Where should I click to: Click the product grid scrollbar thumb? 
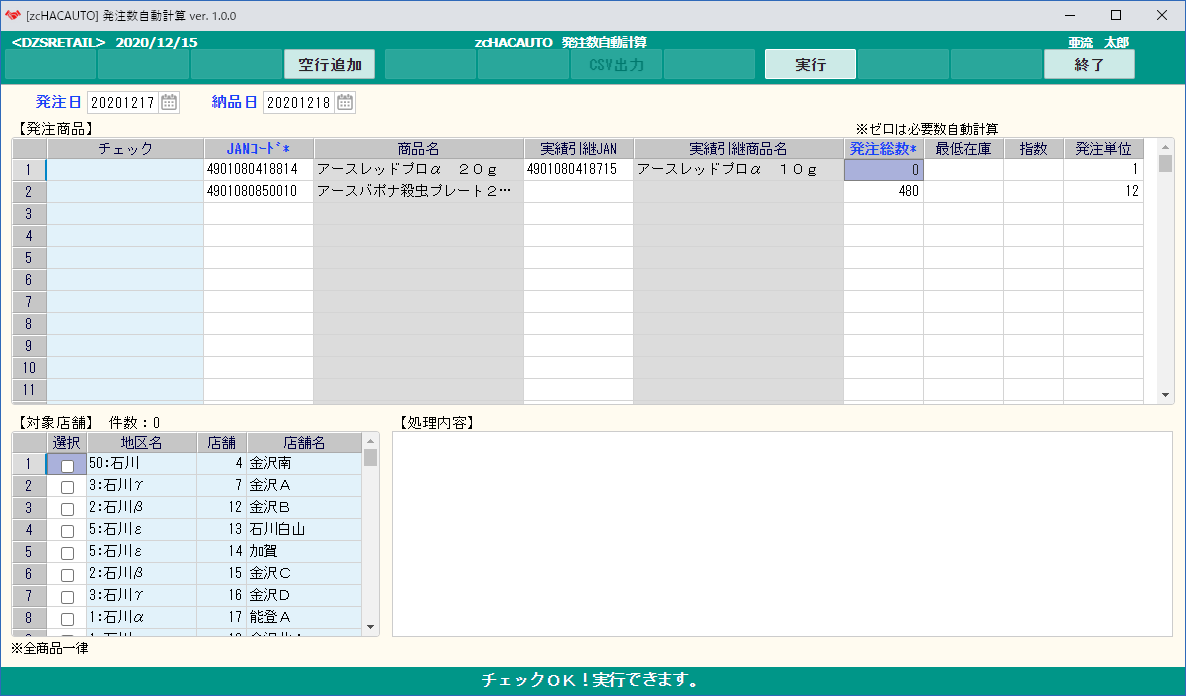(x=1166, y=163)
